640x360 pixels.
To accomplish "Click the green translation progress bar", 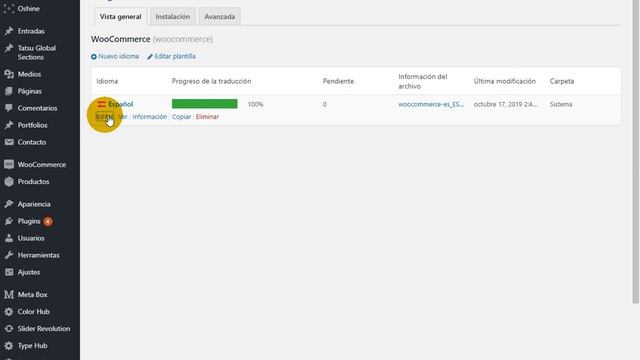I will 204,104.
